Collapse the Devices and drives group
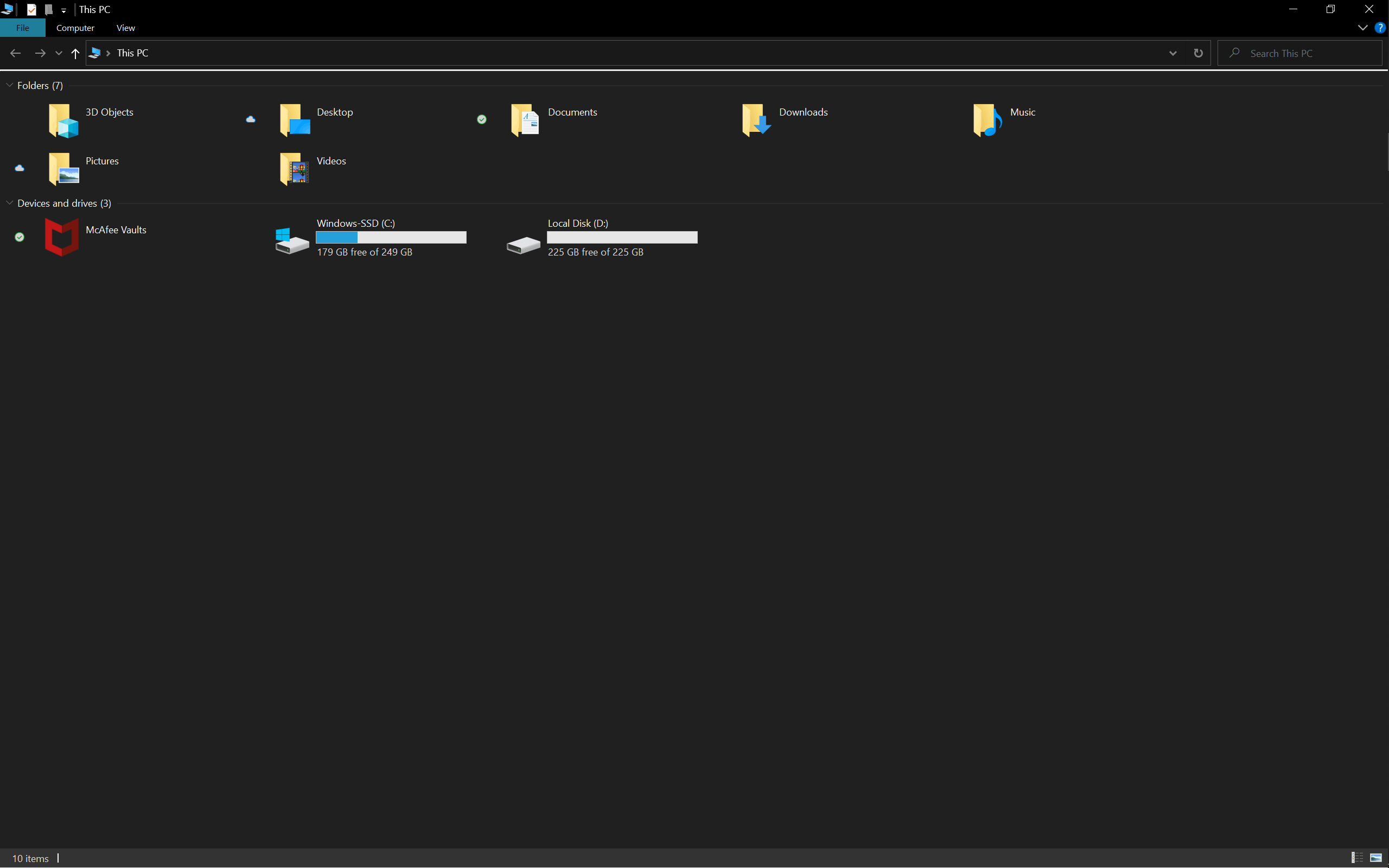 coord(9,203)
